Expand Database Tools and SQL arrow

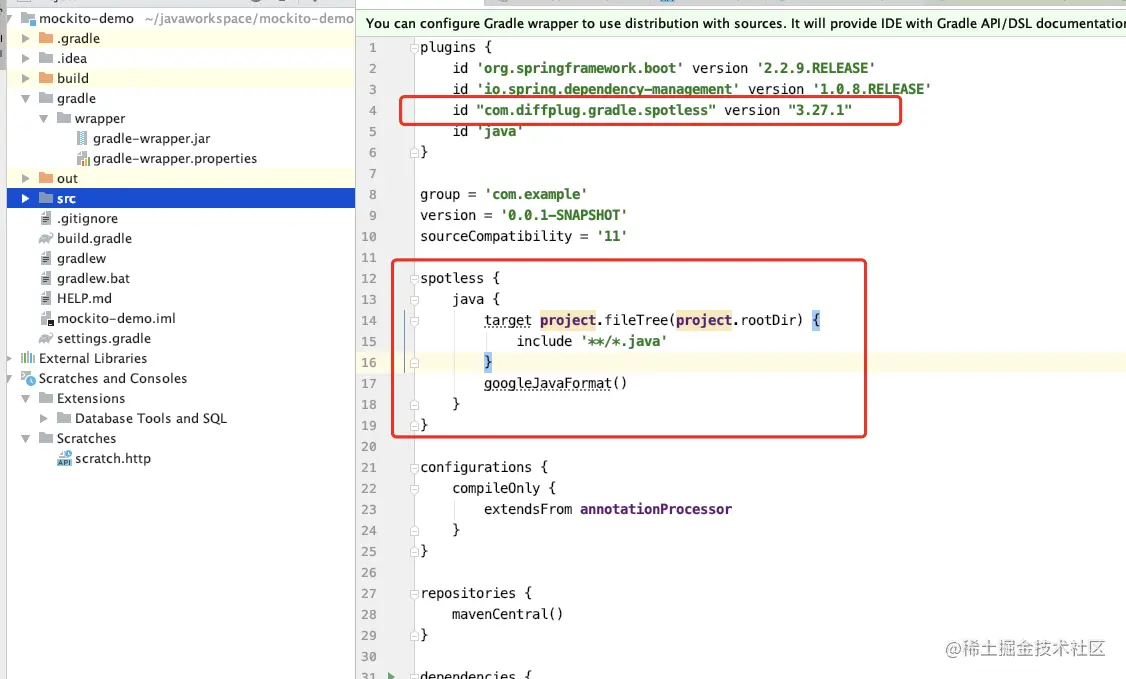coord(44,418)
